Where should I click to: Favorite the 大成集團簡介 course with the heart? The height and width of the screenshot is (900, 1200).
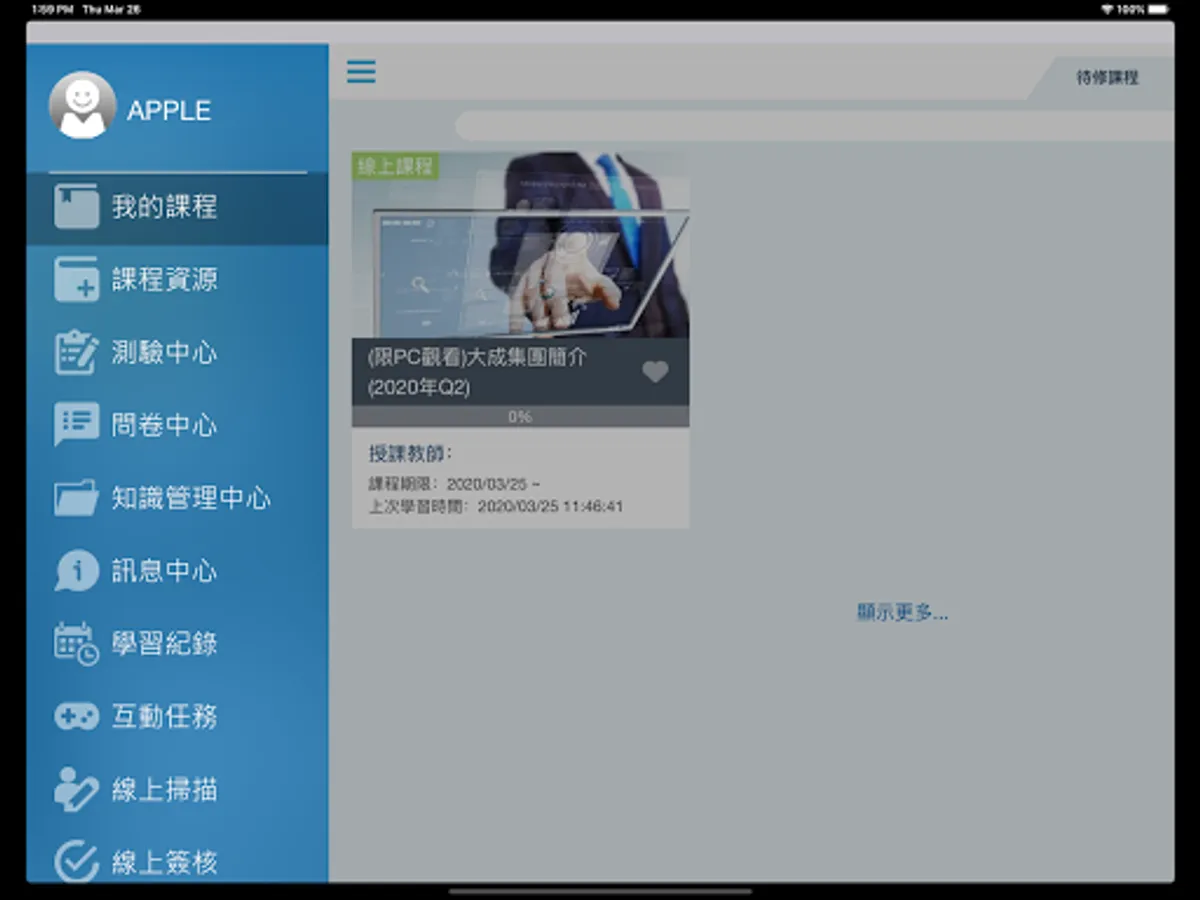coord(656,371)
